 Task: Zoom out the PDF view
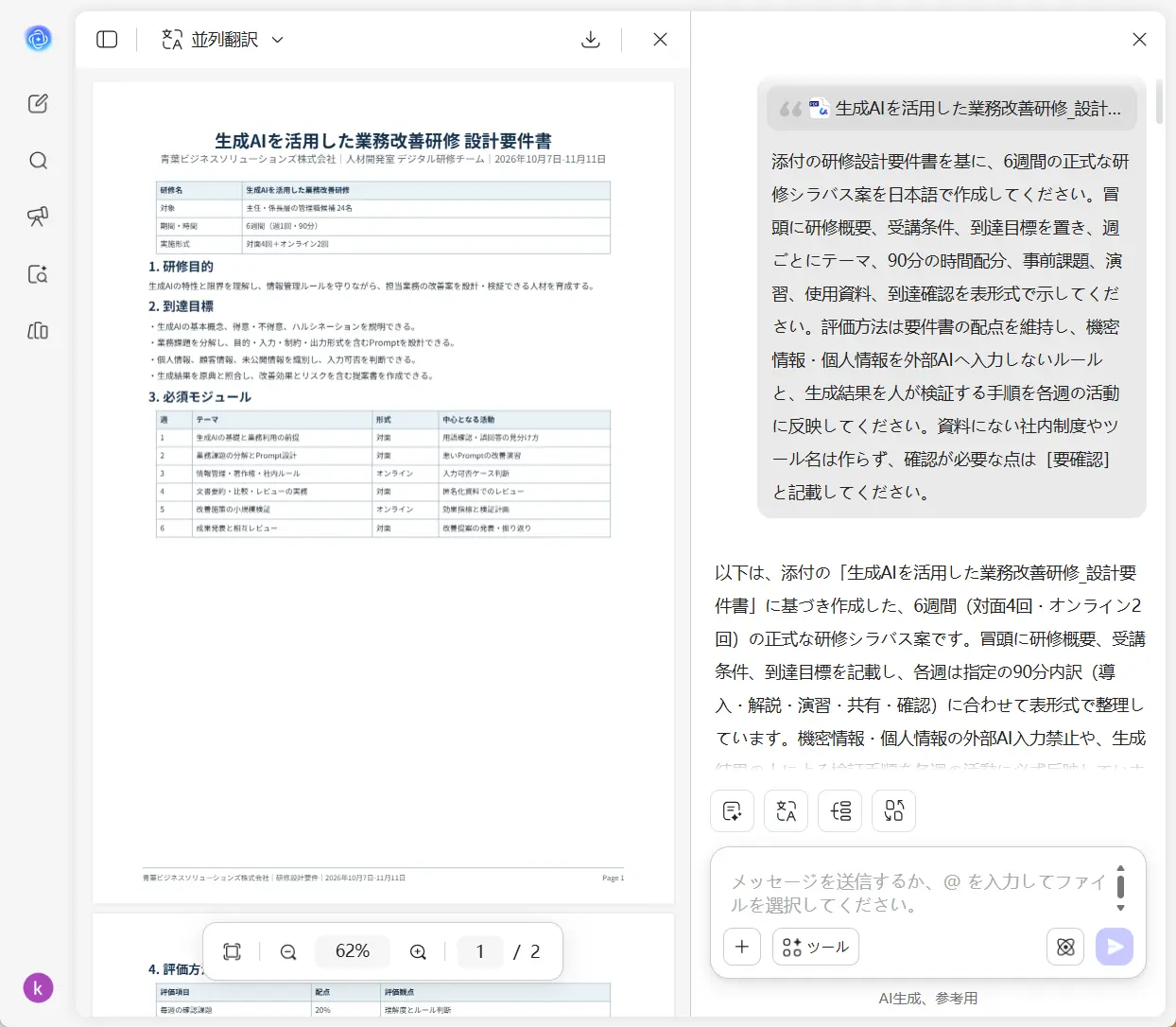click(x=288, y=951)
